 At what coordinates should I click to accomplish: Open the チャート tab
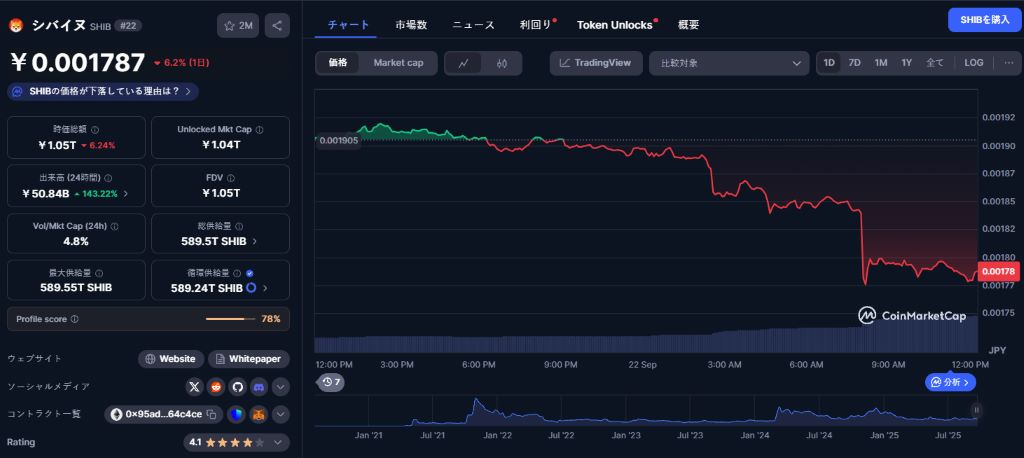pyautogui.click(x=349, y=25)
